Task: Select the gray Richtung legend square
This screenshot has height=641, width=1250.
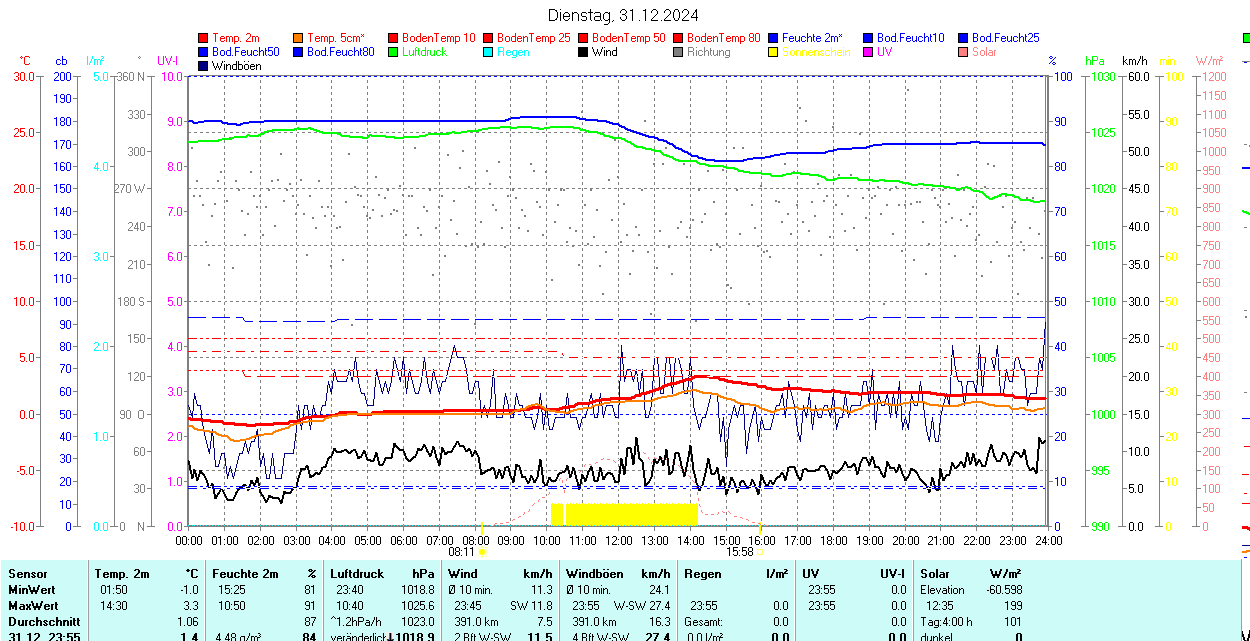Action: 678,52
